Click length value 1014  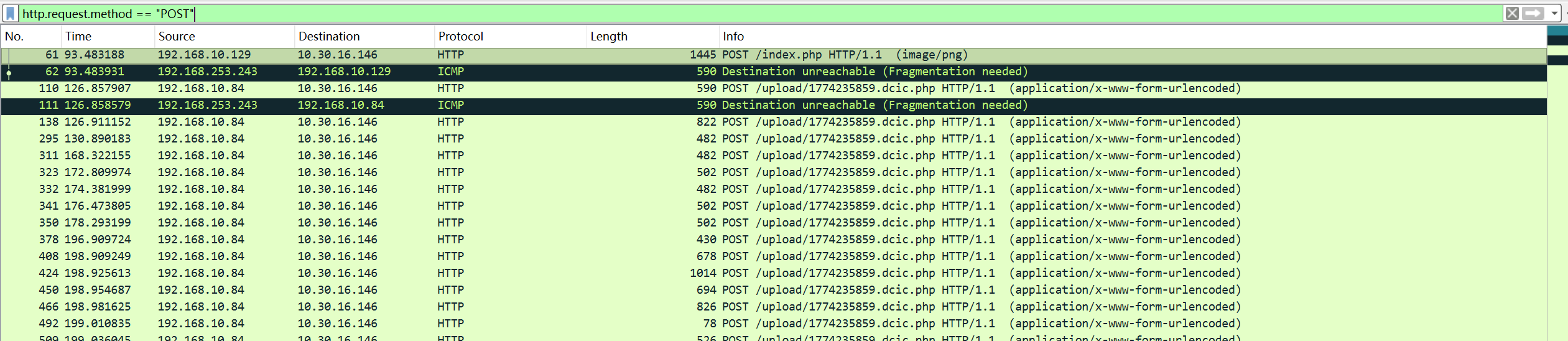(x=703, y=273)
